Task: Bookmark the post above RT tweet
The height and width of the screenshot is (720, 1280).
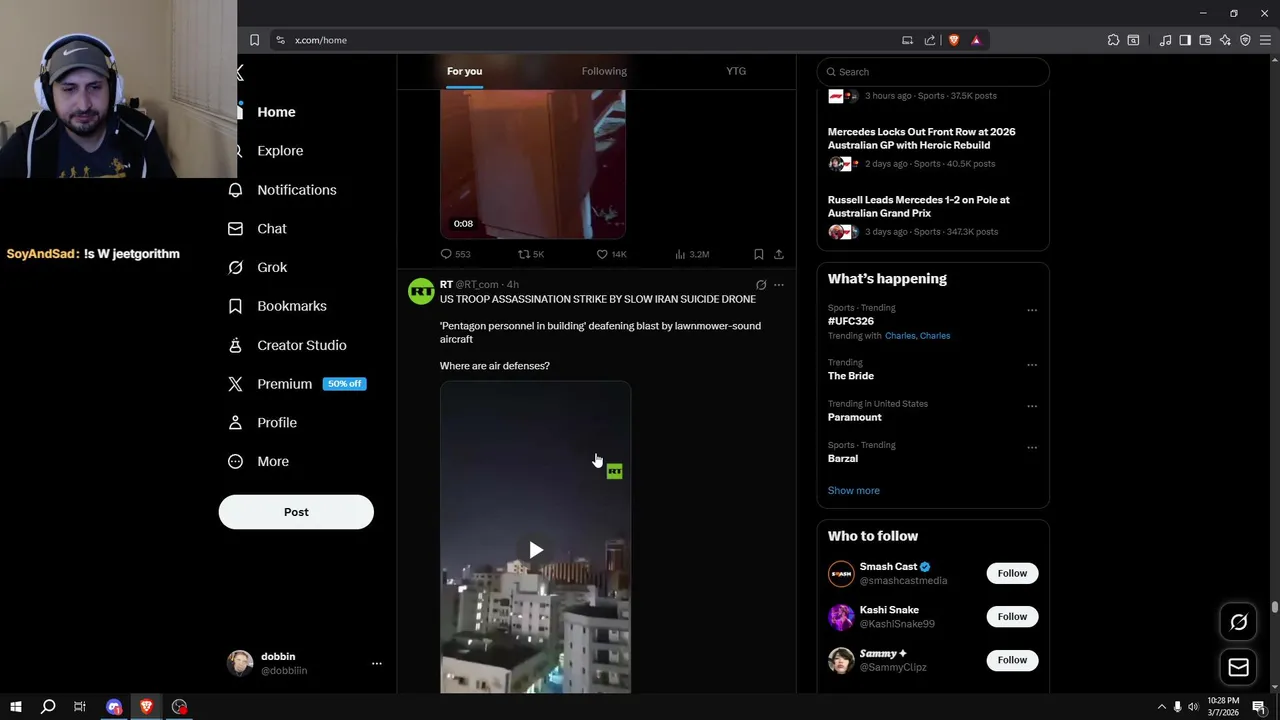Action: click(x=758, y=254)
